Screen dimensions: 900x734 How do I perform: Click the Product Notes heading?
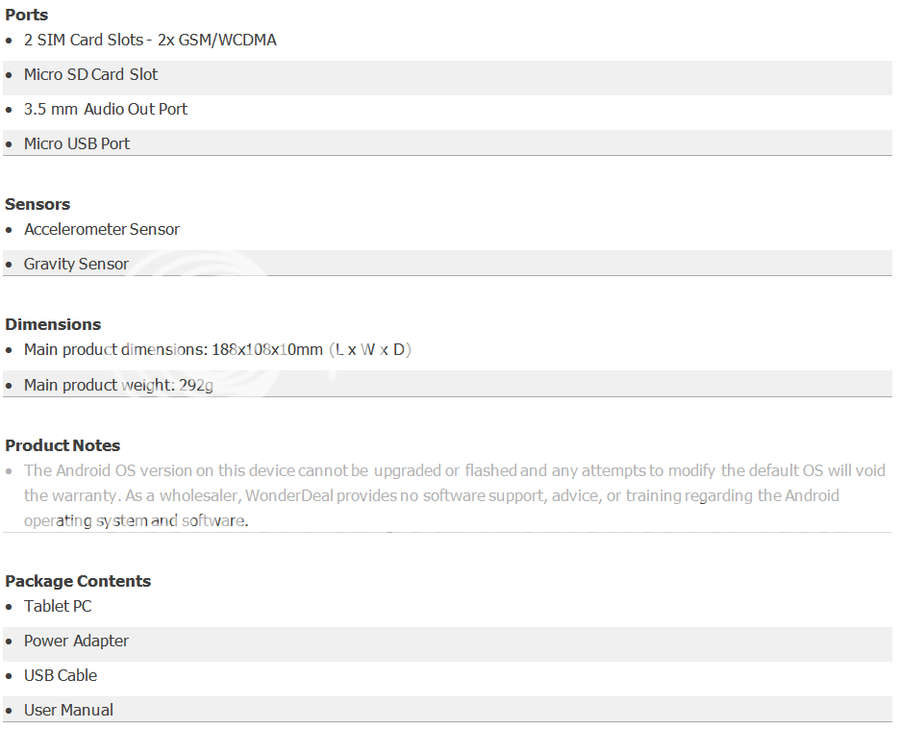pos(63,445)
